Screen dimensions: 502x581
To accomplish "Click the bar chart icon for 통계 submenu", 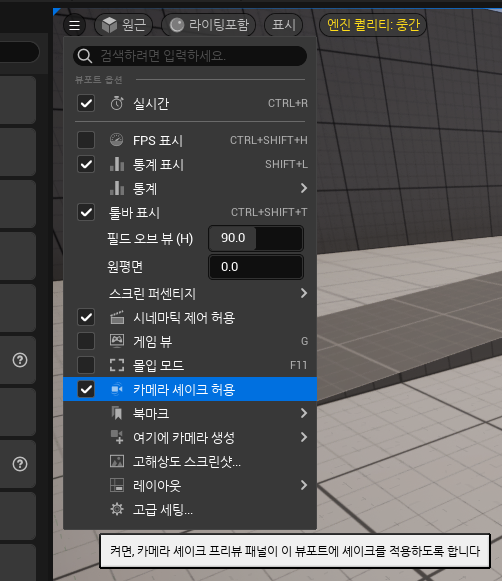I will (117, 188).
